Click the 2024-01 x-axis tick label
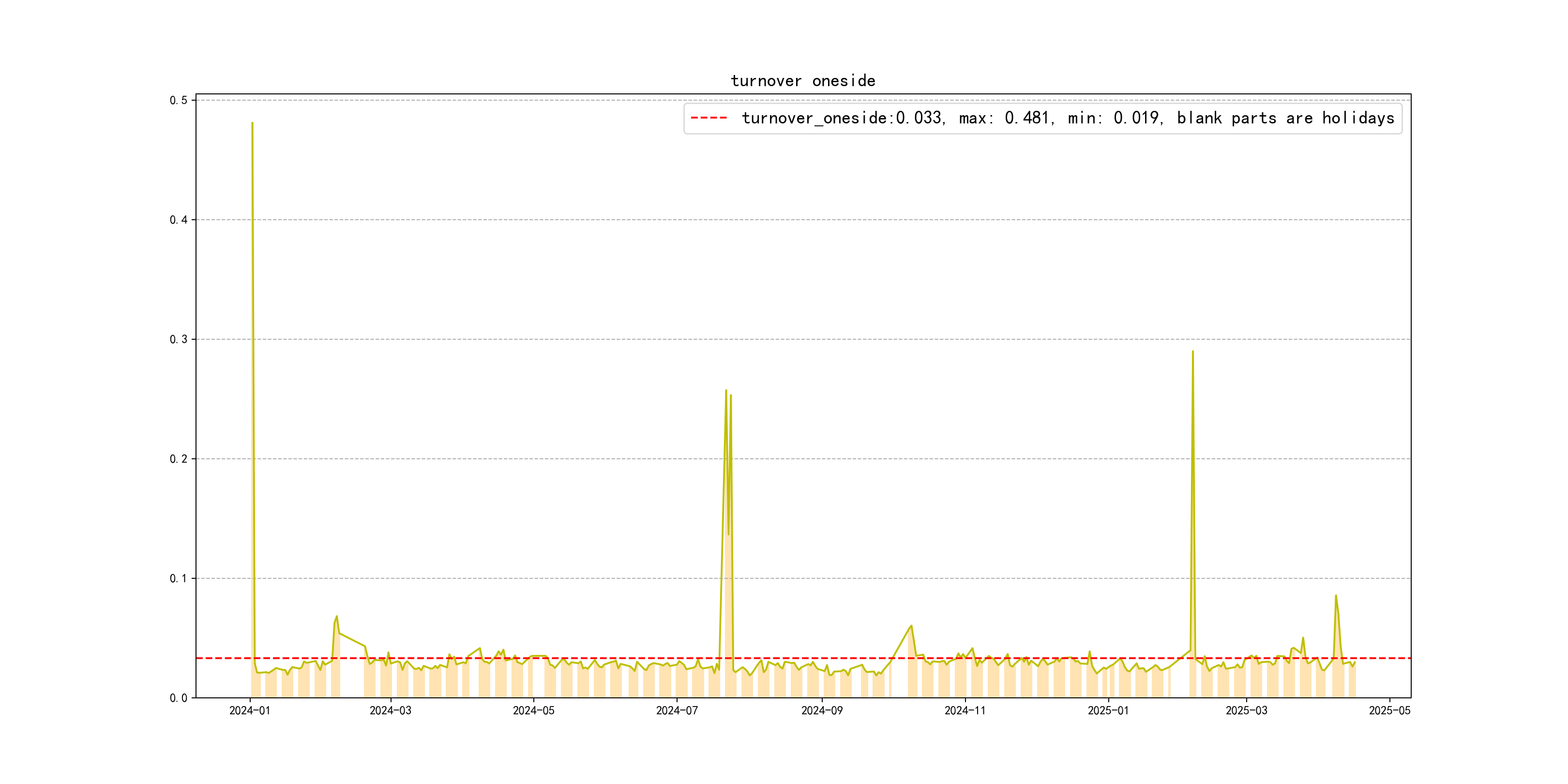This screenshot has width=1568, height=784. 250,710
